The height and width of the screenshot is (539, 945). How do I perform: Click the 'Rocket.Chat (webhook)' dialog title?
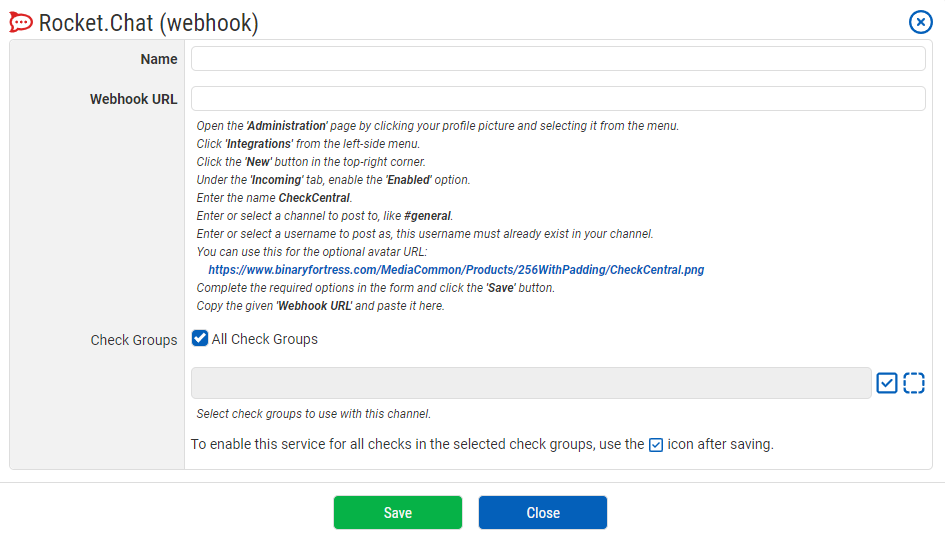[148, 23]
